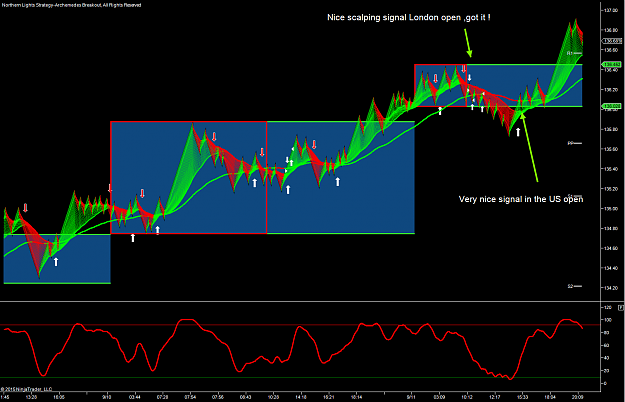
Task: Click the 07:28 time axis label
Action: pos(162,397)
